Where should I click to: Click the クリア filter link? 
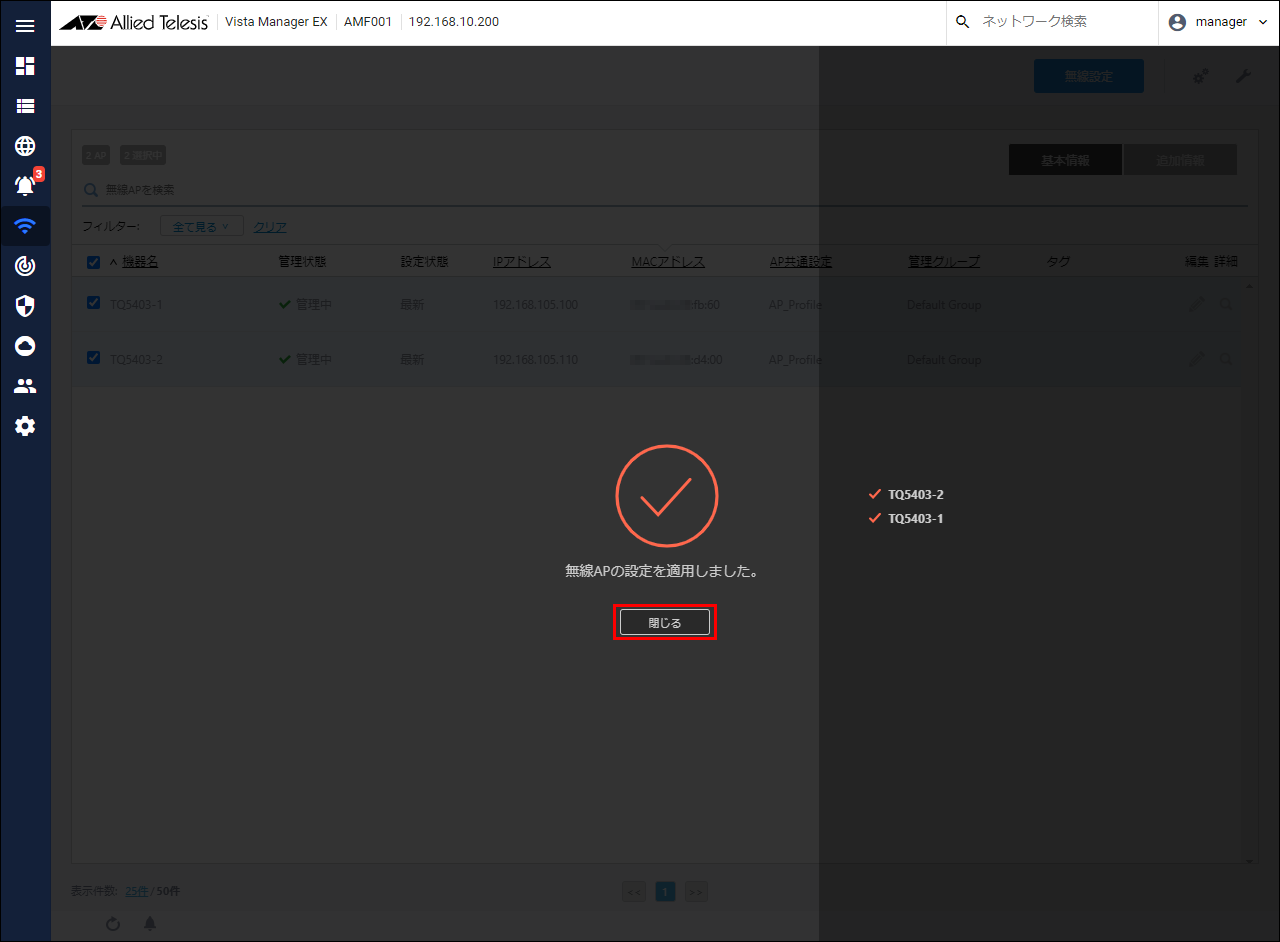pos(270,227)
